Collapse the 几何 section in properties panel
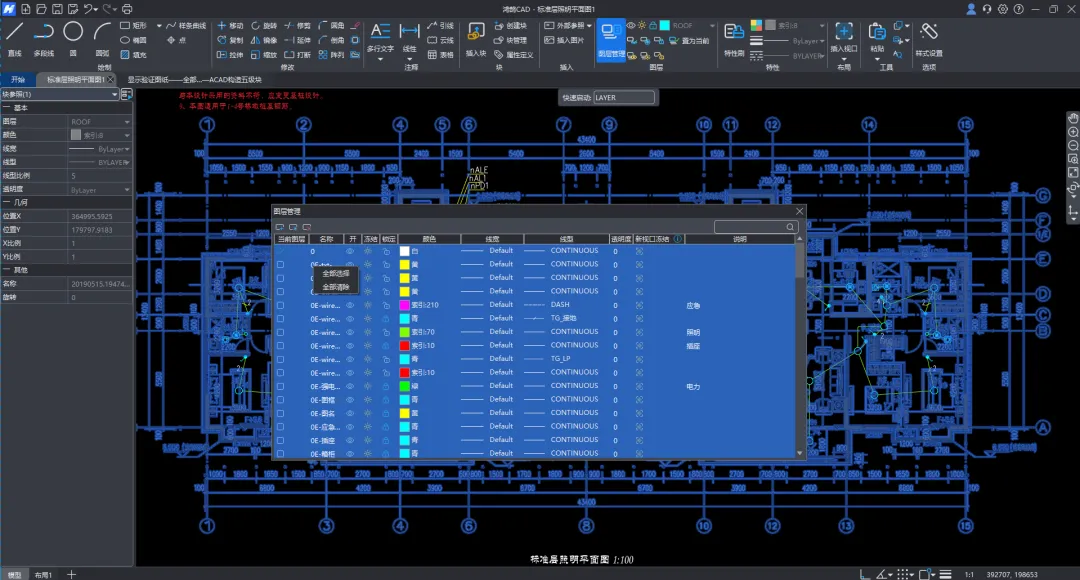 pyautogui.click(x=6, y=203)
